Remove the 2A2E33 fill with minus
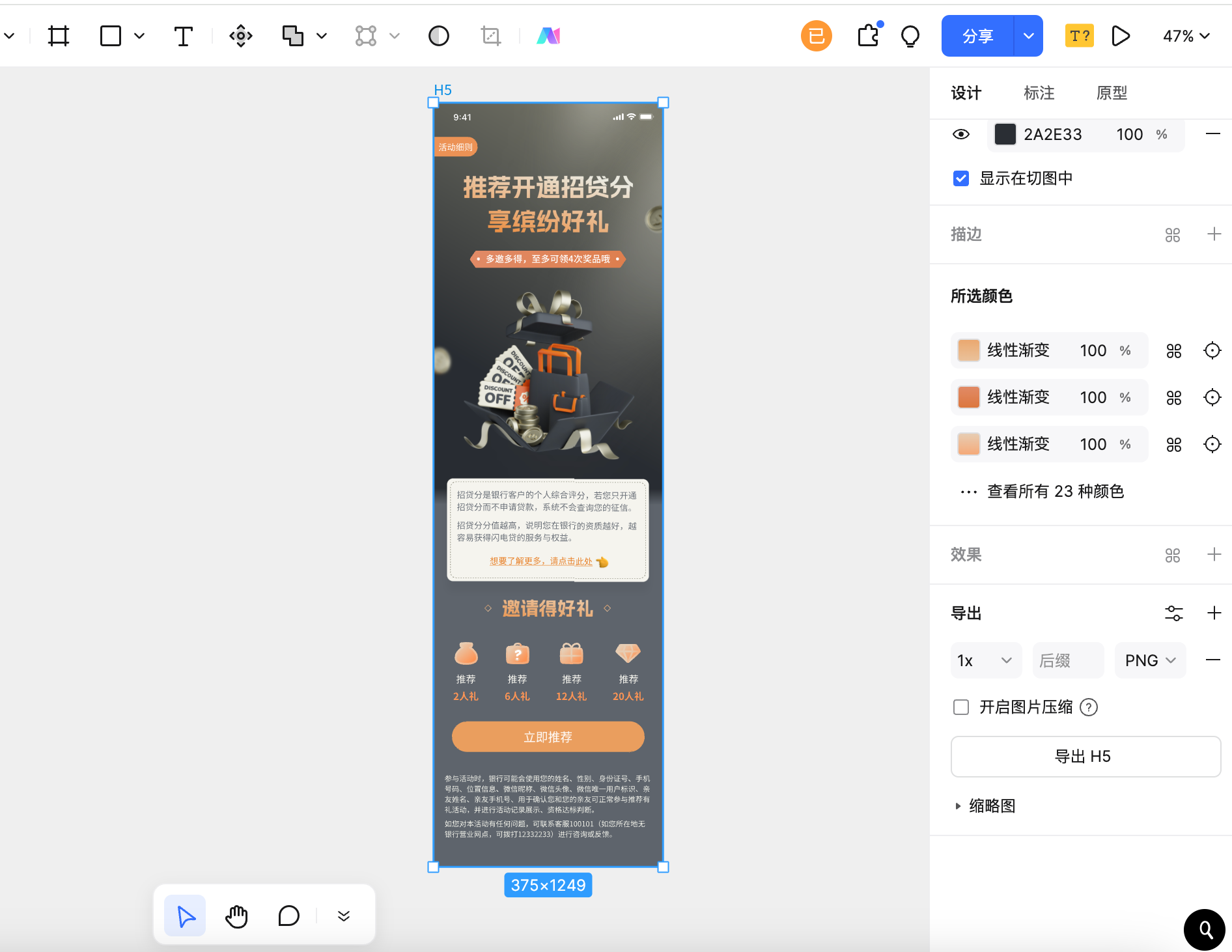This screenshot has height=952, width=1232. pyautogui.click(x=1213, y=134)
